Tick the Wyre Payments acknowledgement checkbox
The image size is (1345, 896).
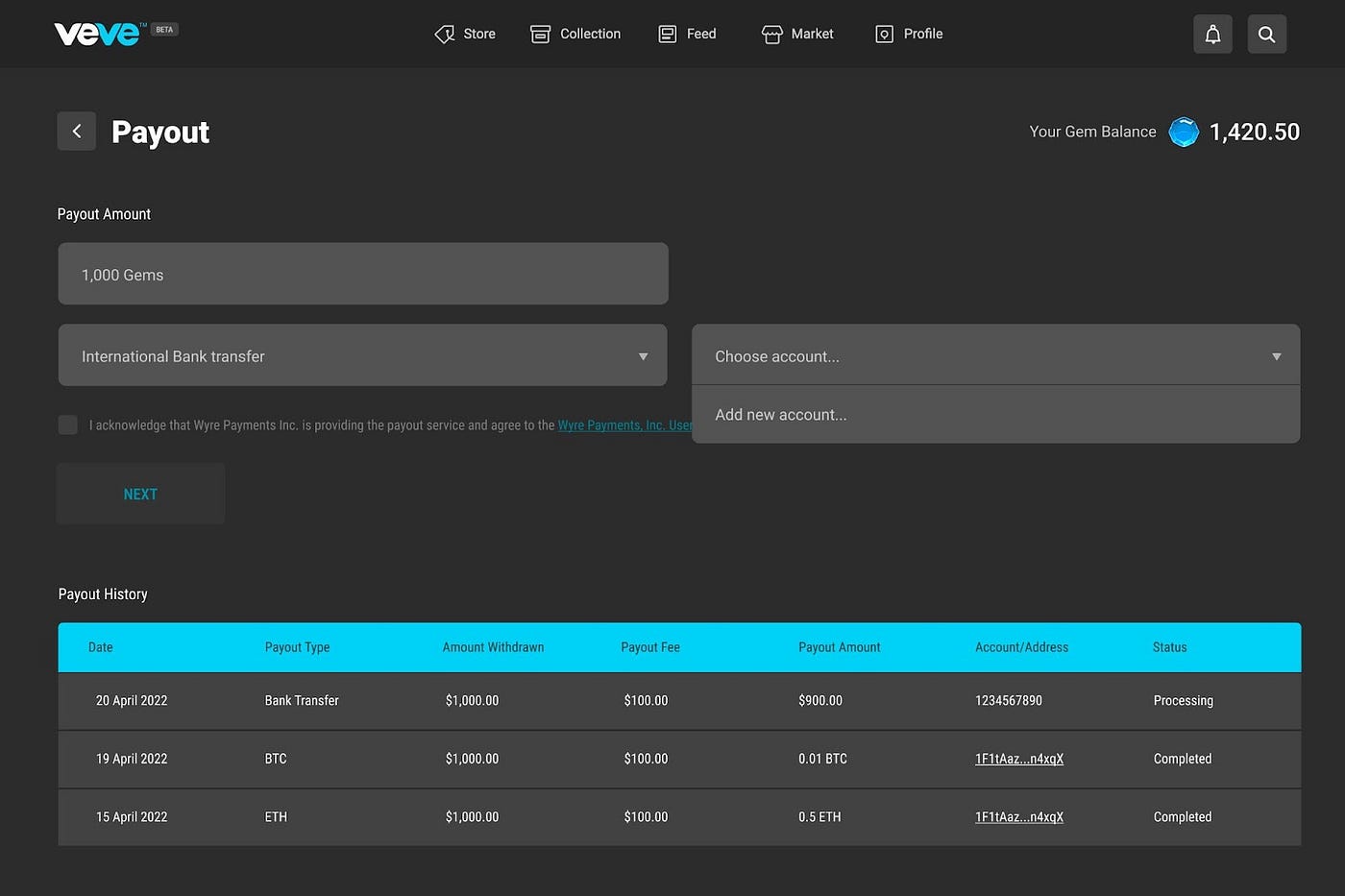click(68, 424)
